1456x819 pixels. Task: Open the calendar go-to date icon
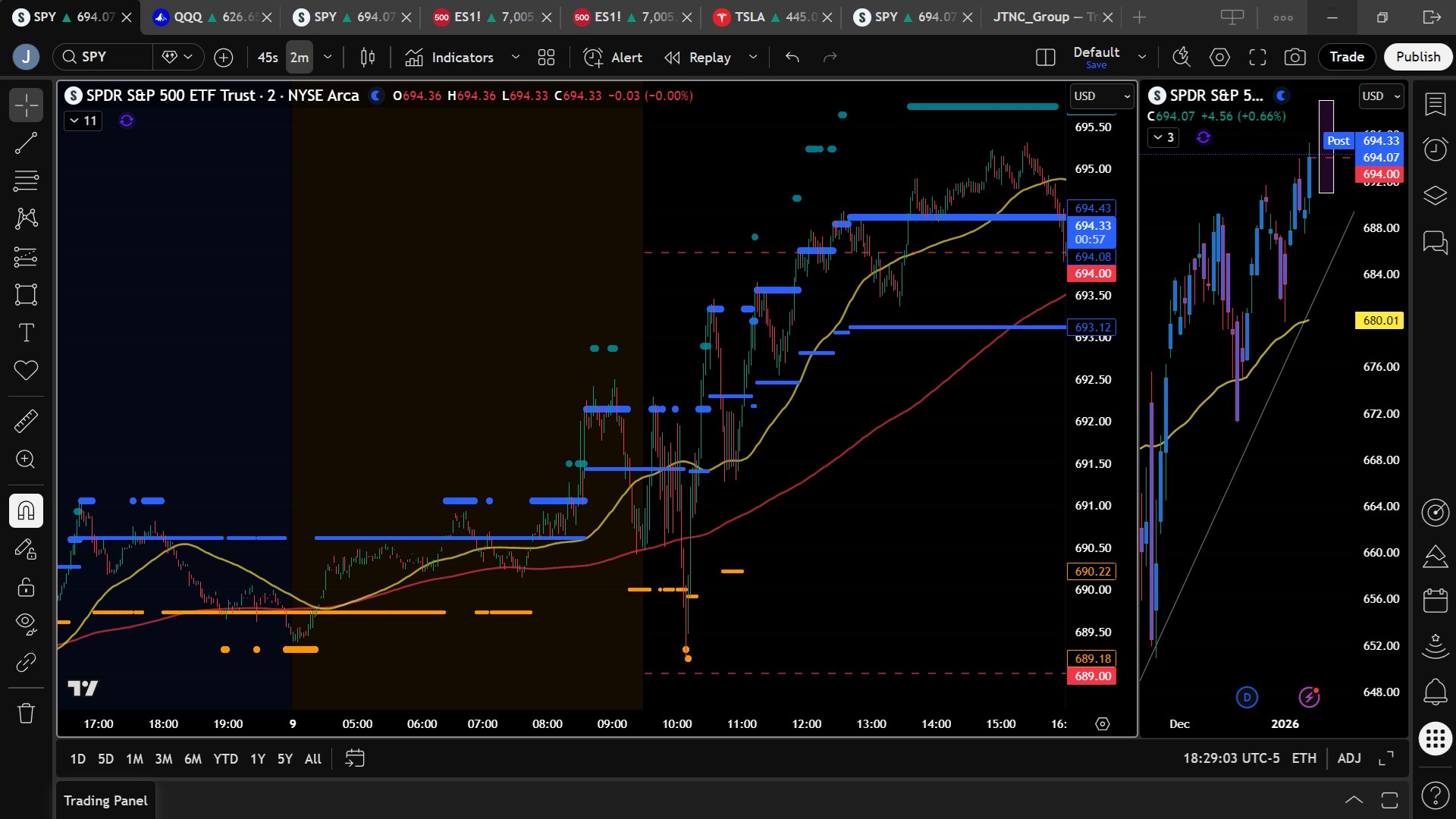coord(354,758)
